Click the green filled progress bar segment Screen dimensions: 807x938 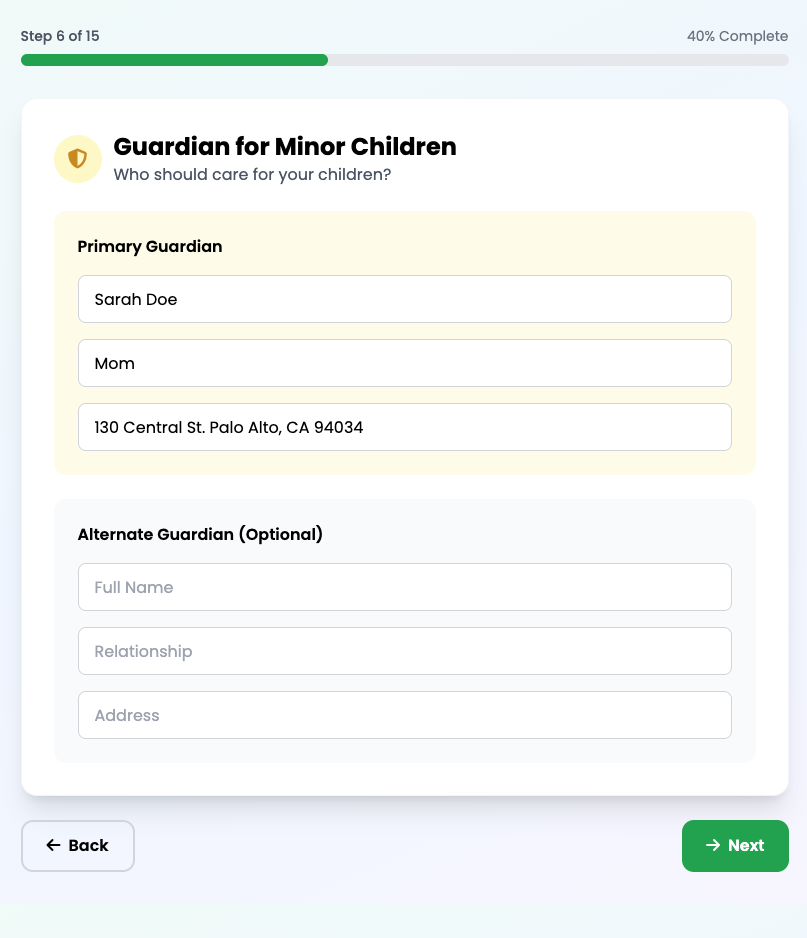174,60
